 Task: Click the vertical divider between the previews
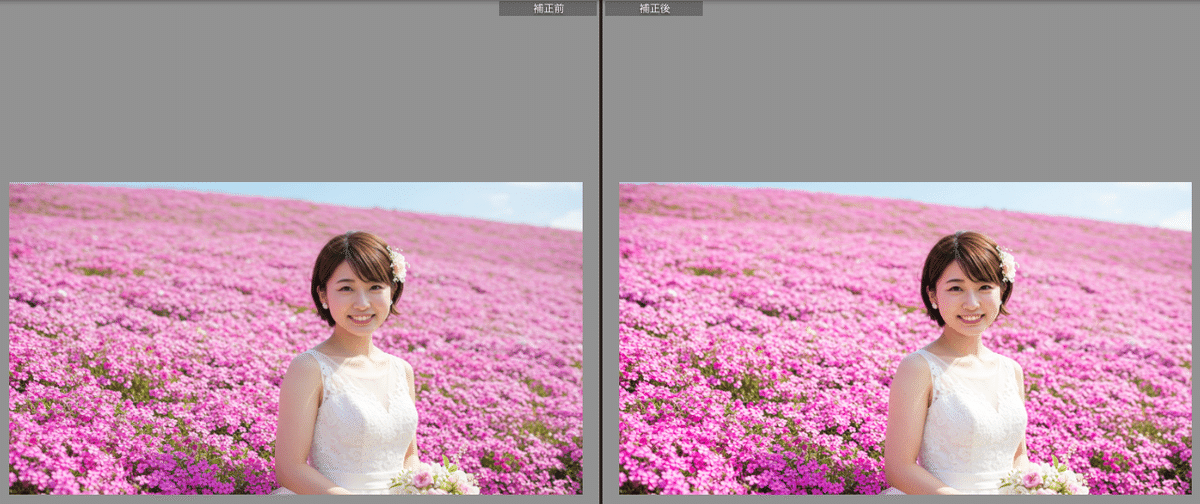click(x=600, y=250)
